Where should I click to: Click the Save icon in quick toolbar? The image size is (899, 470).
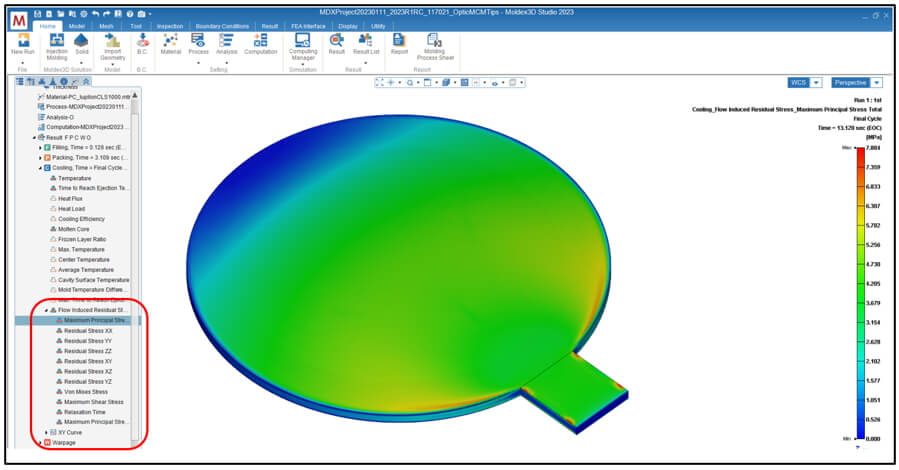tap(37, 13)
